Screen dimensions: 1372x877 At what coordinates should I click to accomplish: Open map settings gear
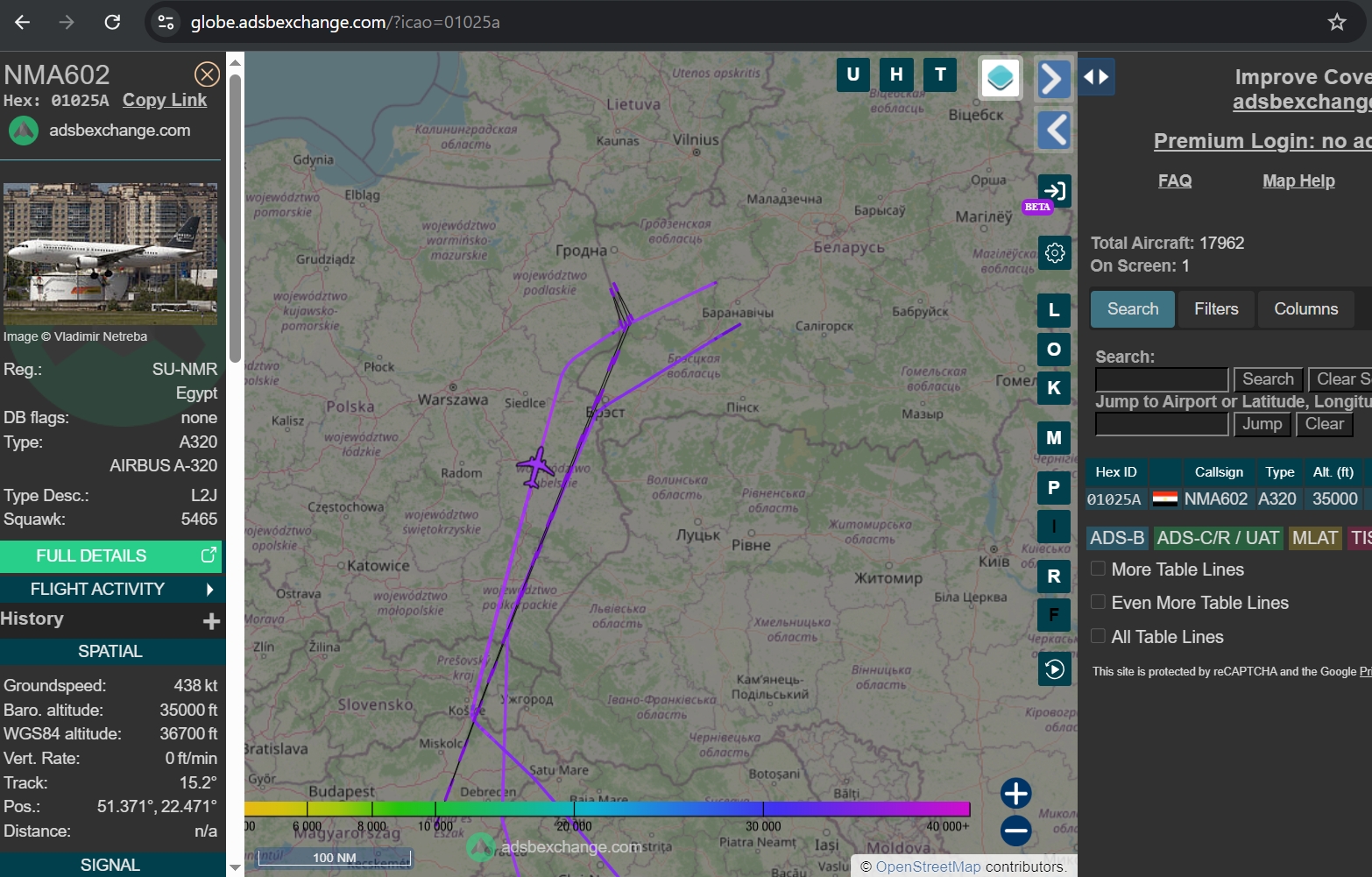1054,253
